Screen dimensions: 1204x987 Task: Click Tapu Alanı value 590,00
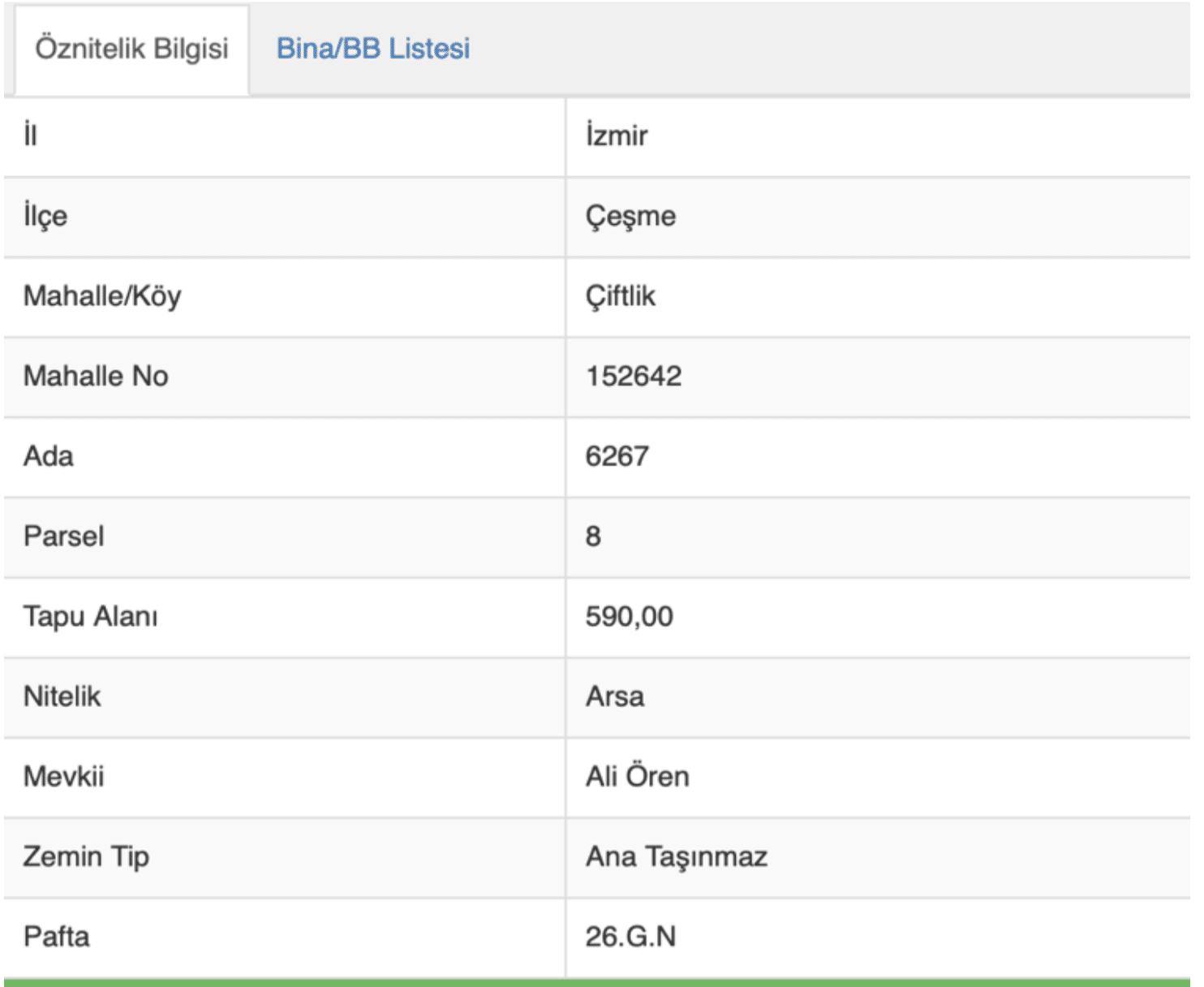[629, 617]
